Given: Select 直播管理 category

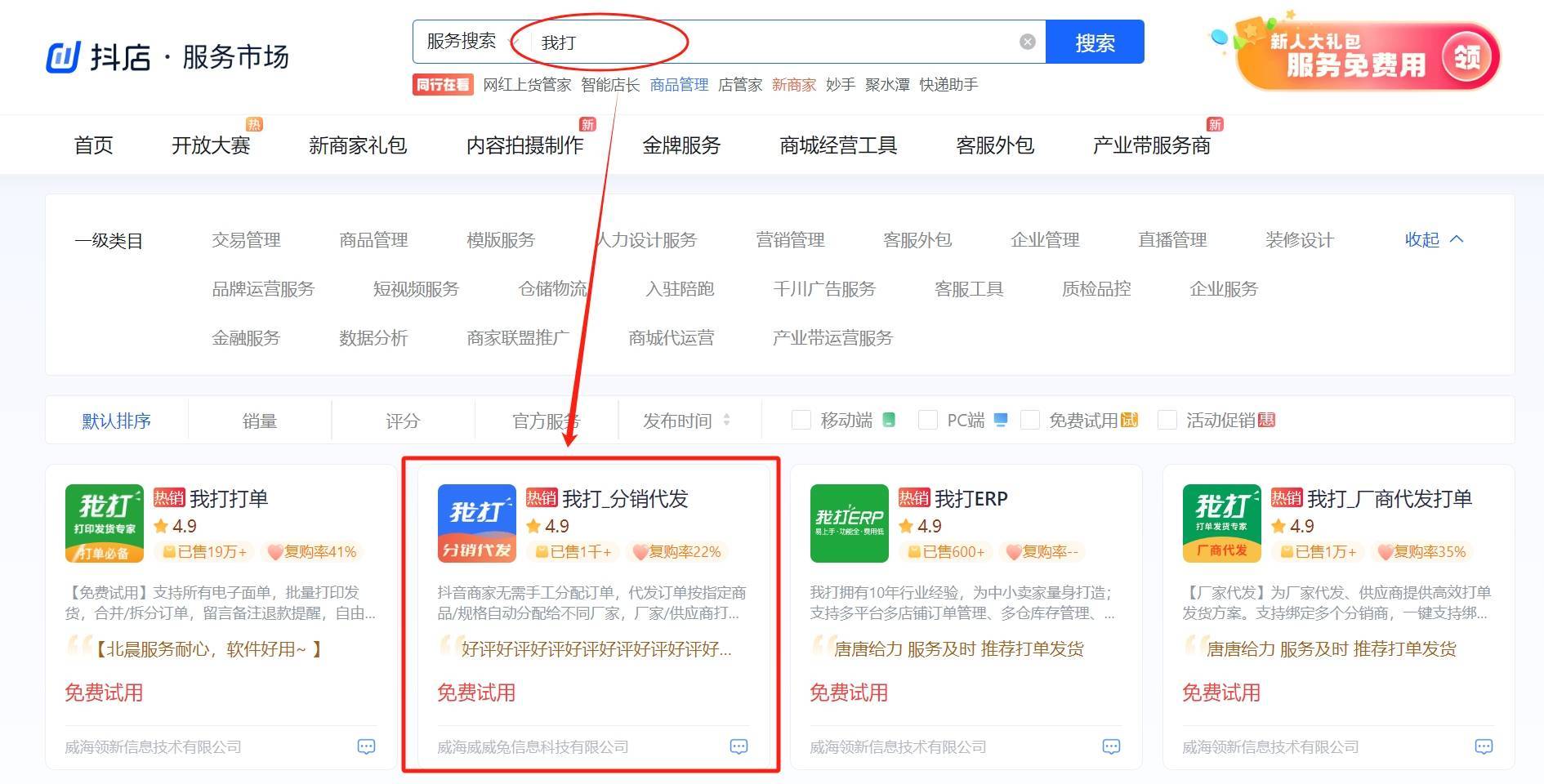Looking at the screenshot, I should tap(1172, 240).
